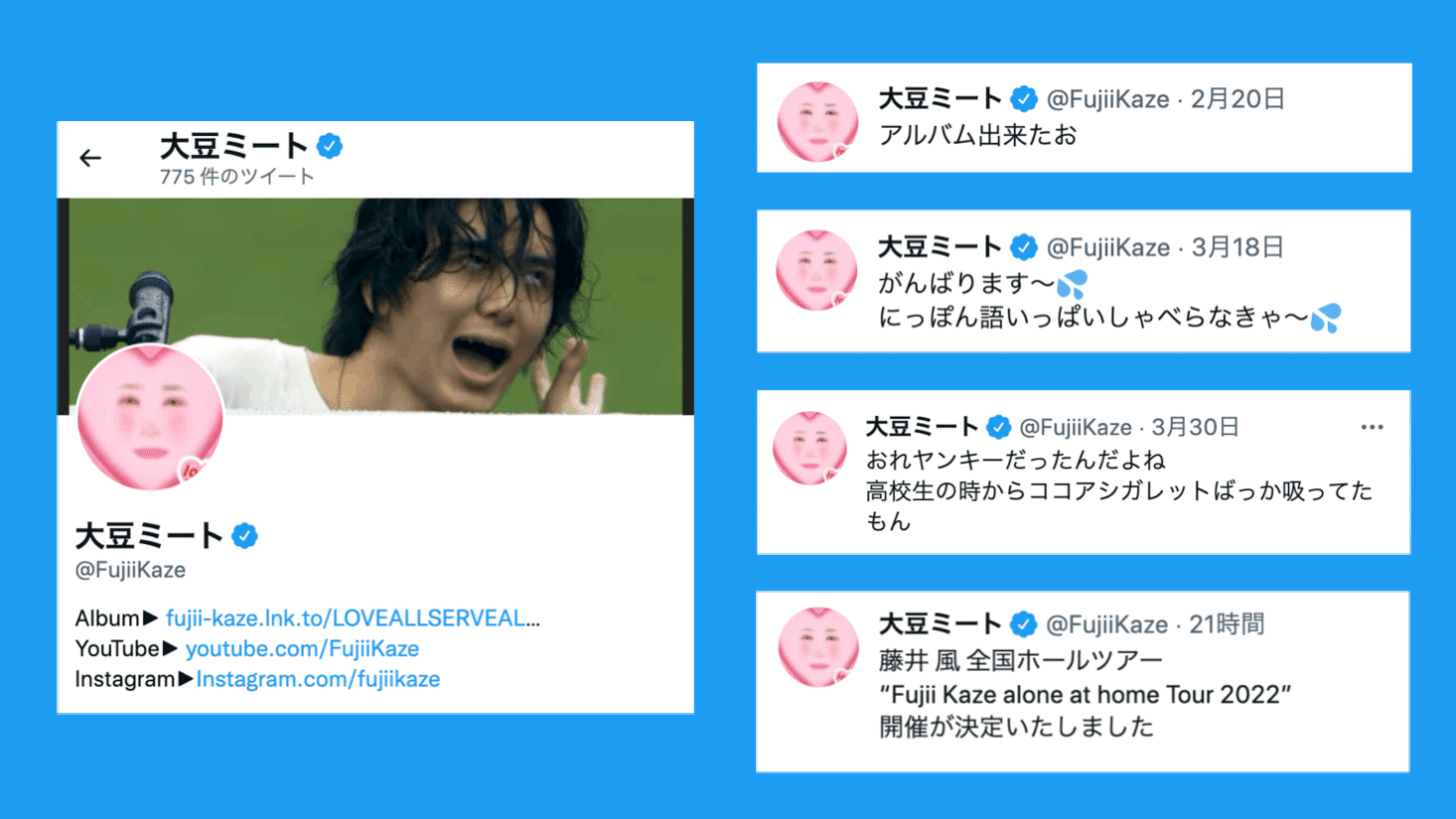
Task: Click avatar on the 3月30日 tweet
Action: coord(810,449)
